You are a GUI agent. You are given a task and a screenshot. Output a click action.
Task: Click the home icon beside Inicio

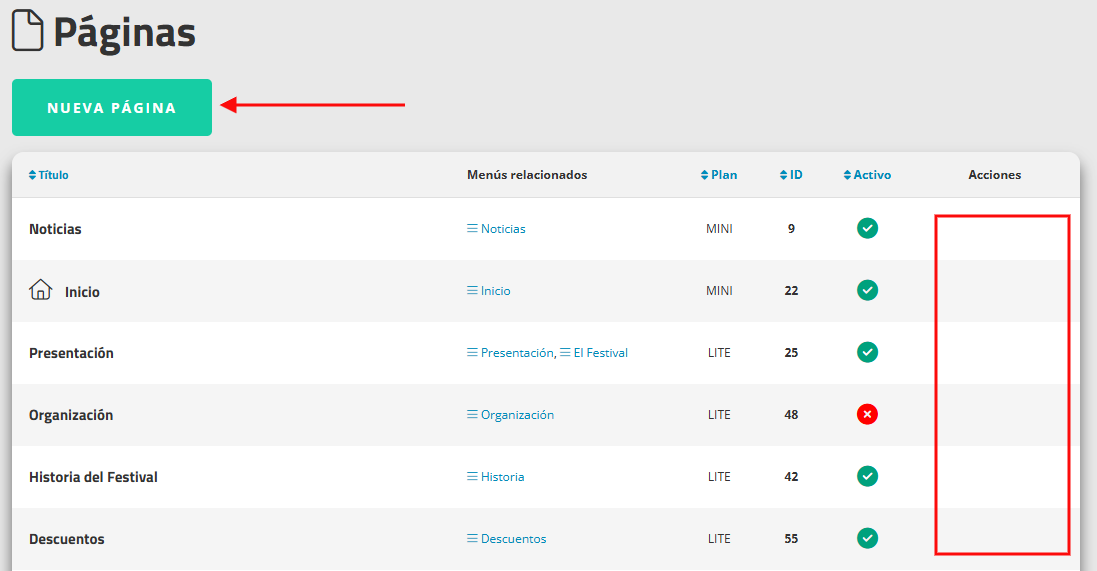(x=41, y=289)
